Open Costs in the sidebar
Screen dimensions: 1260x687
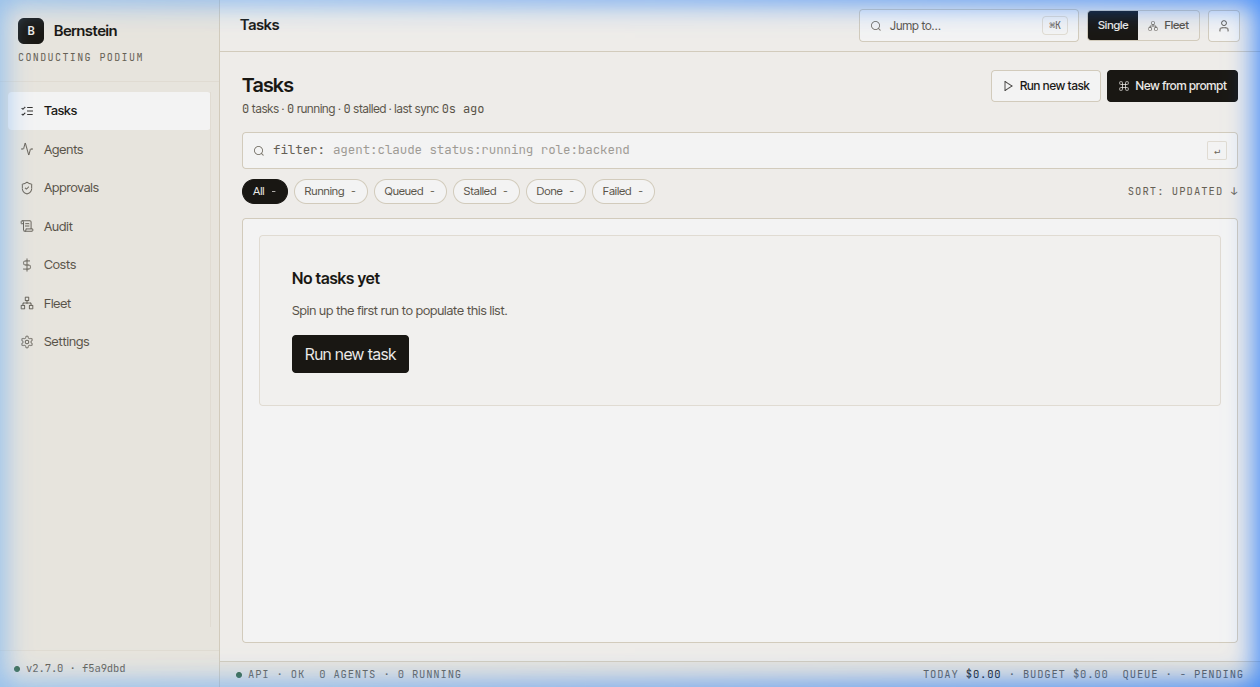pos(109,265)
